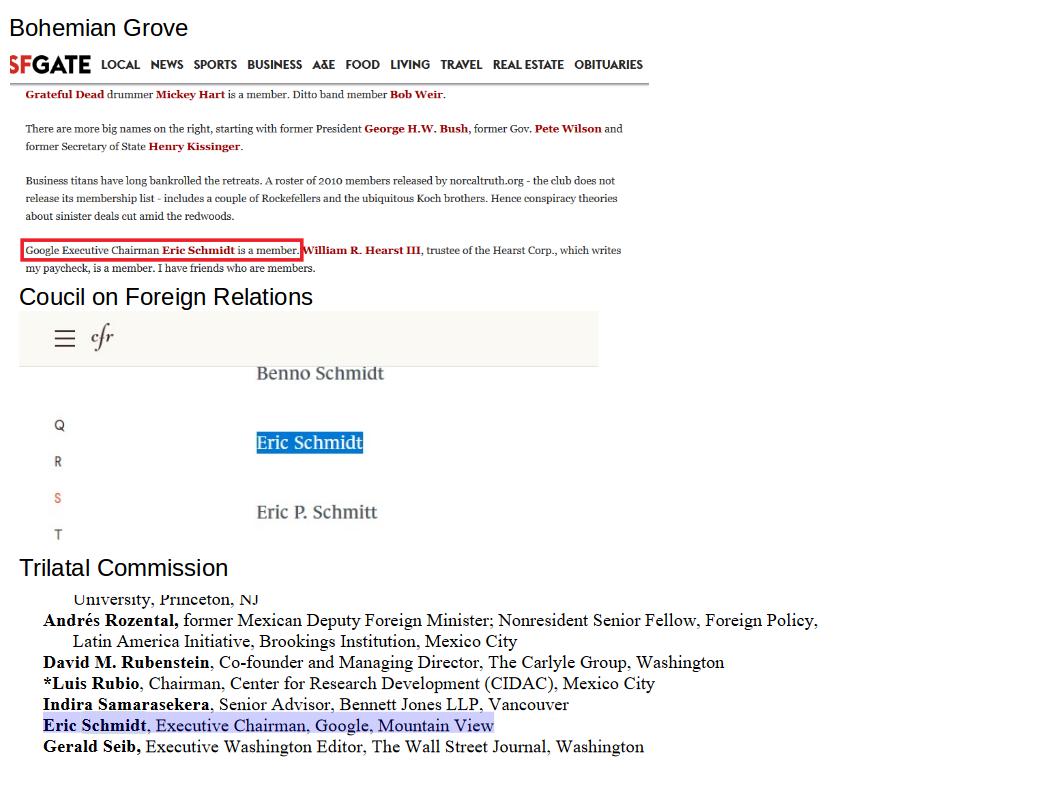Click the Indira Samarasekera name
This screenshot has width=1058, height=794.
click(x=126, y=704)
